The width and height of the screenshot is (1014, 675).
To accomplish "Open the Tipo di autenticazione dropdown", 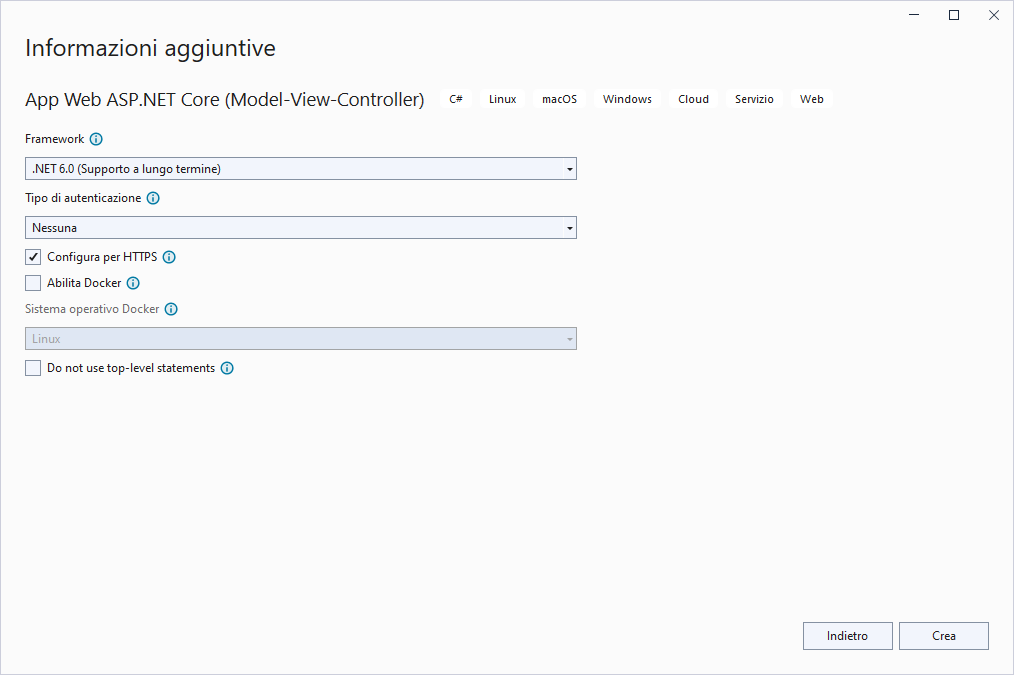I will 301,228.
